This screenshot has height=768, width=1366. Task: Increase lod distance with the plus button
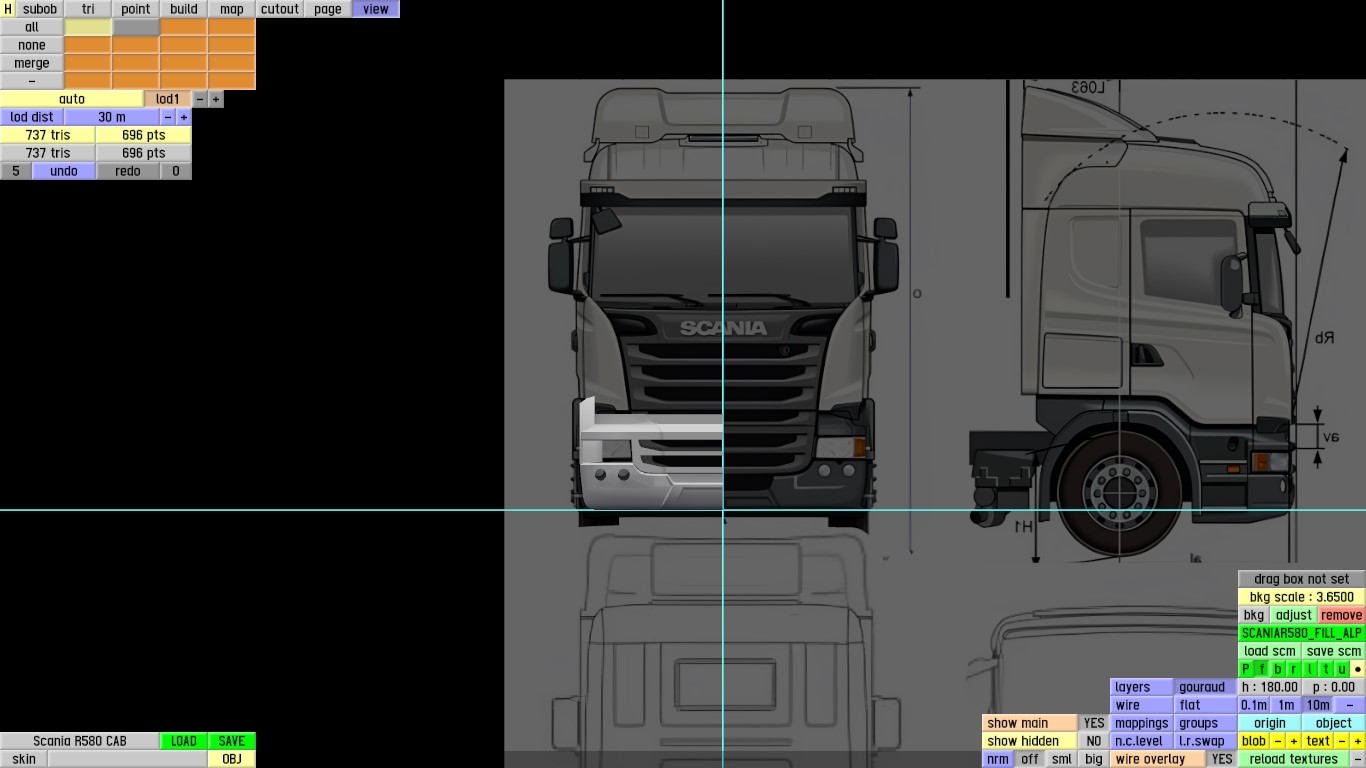184,117
